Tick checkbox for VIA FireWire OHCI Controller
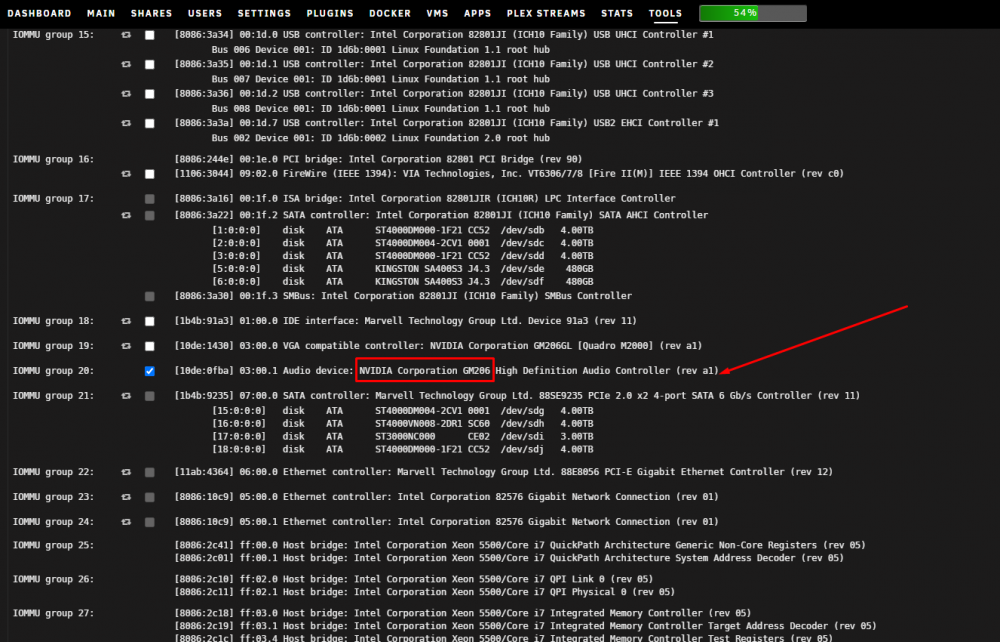Image resolution: width=1000 pixels, height=642 pixels. click(149, 174)
